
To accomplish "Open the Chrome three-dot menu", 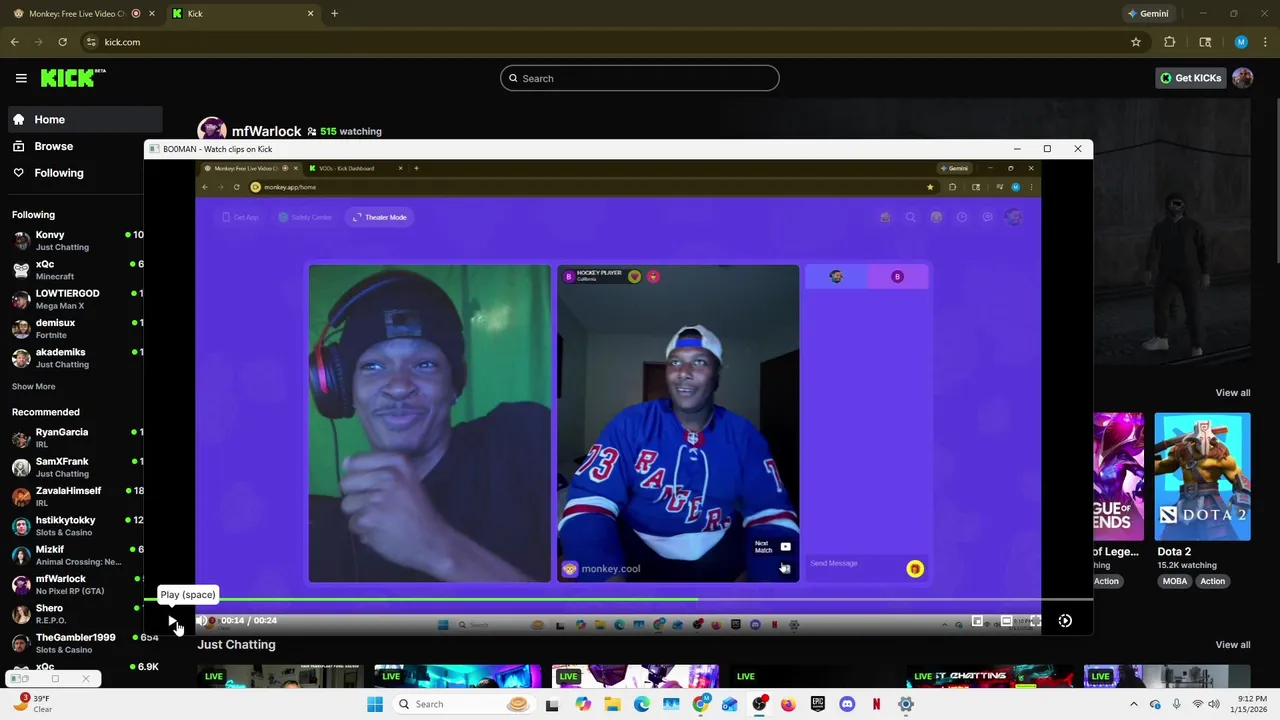I will coord(1265,42).
